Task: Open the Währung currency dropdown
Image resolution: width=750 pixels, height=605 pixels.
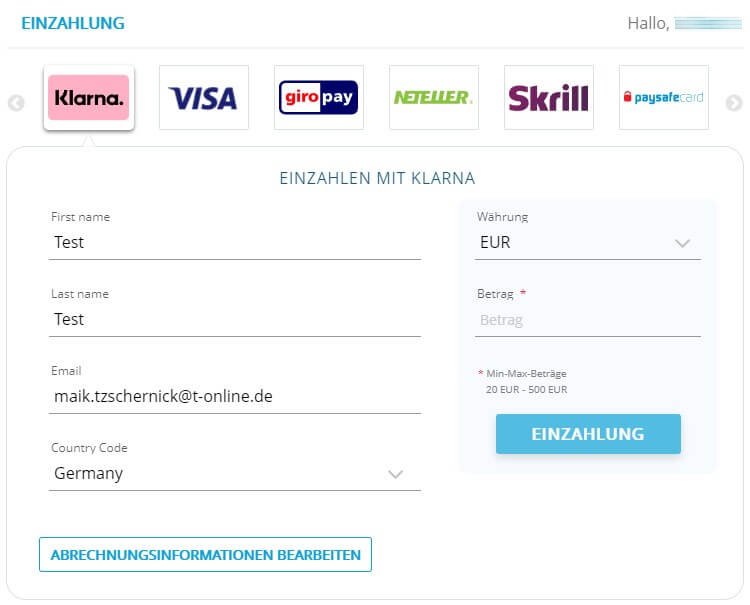Action: pyautogui.click(x=588, y=242)
